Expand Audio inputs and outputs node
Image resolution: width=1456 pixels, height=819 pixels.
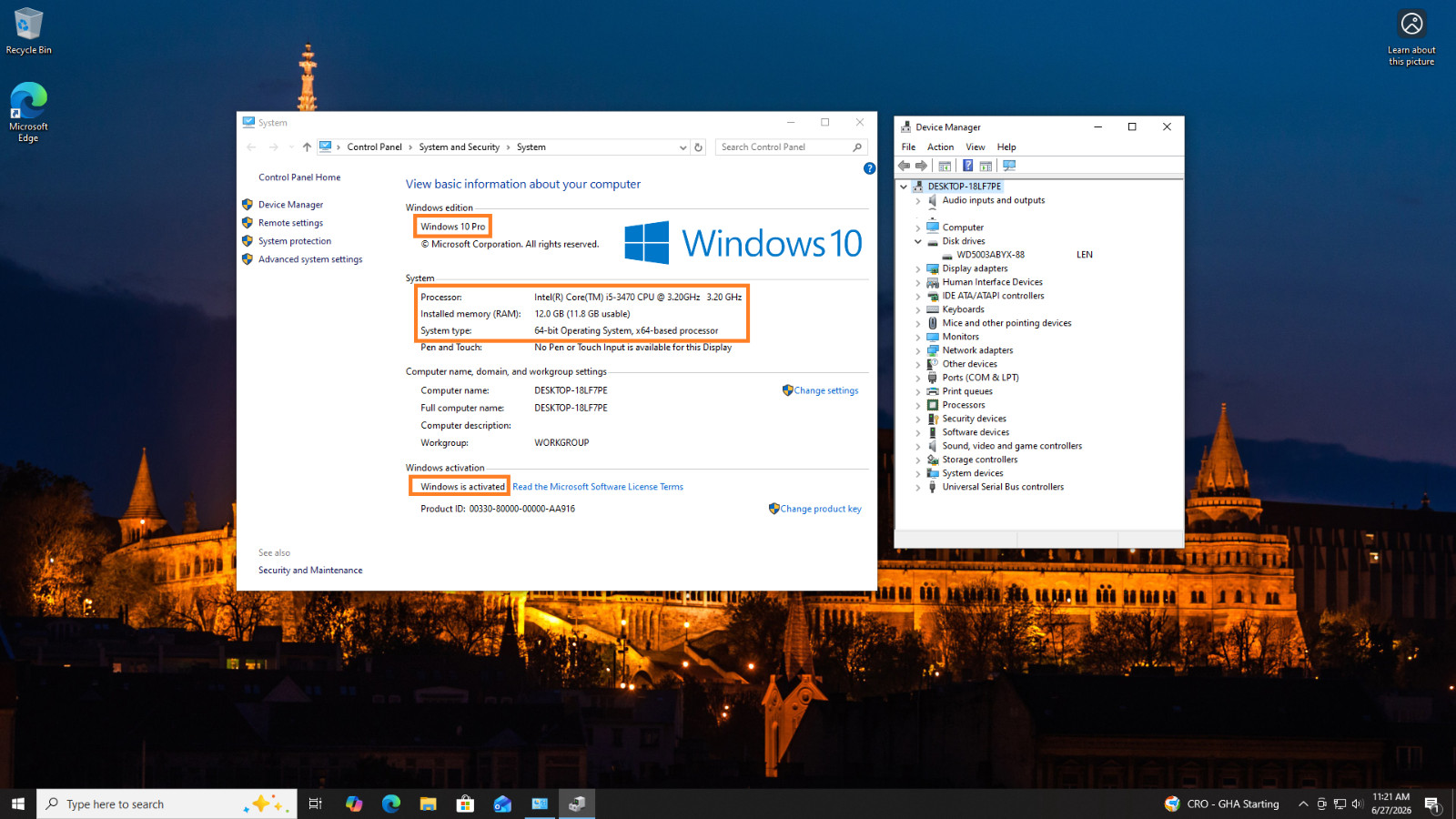917,200
